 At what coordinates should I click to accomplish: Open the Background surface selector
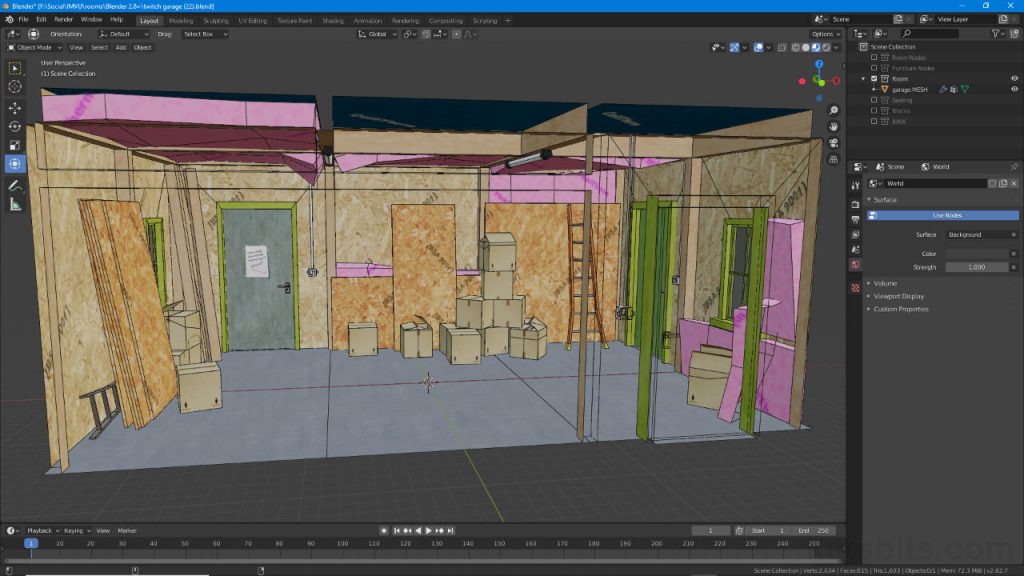tap(980, 234)
